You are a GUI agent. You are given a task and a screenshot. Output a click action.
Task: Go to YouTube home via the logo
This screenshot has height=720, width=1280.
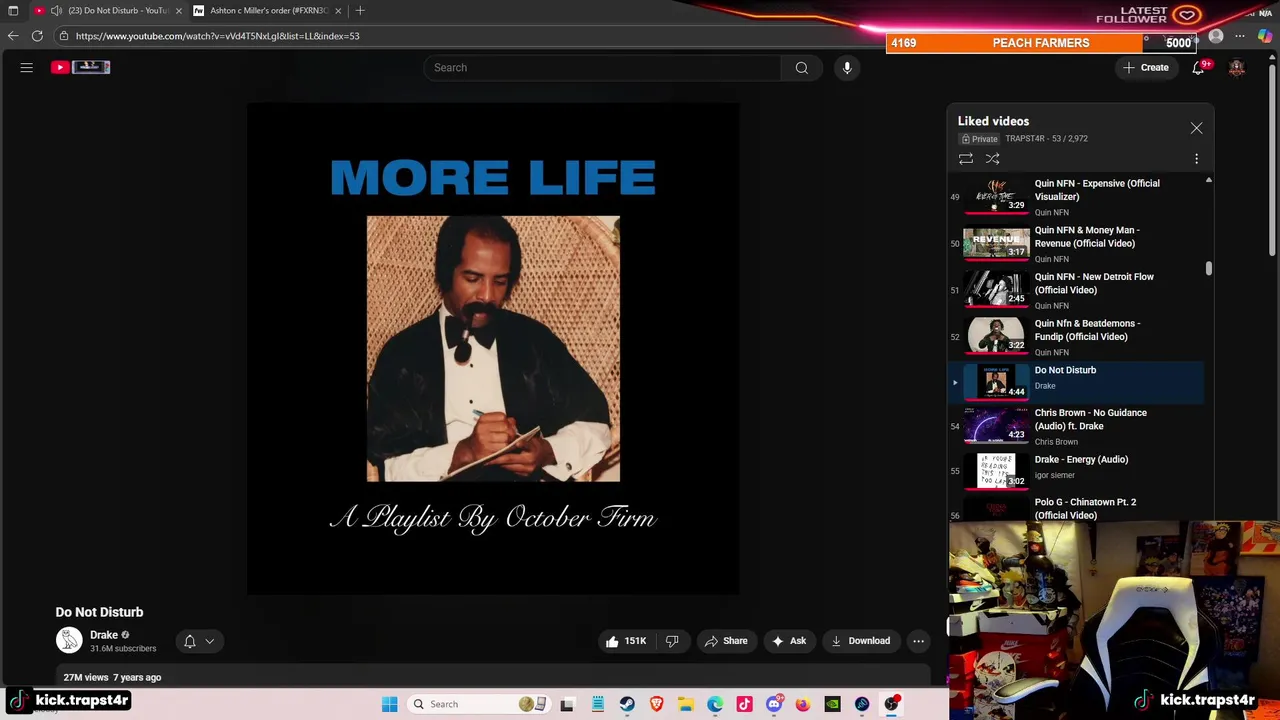click(80, 67)
